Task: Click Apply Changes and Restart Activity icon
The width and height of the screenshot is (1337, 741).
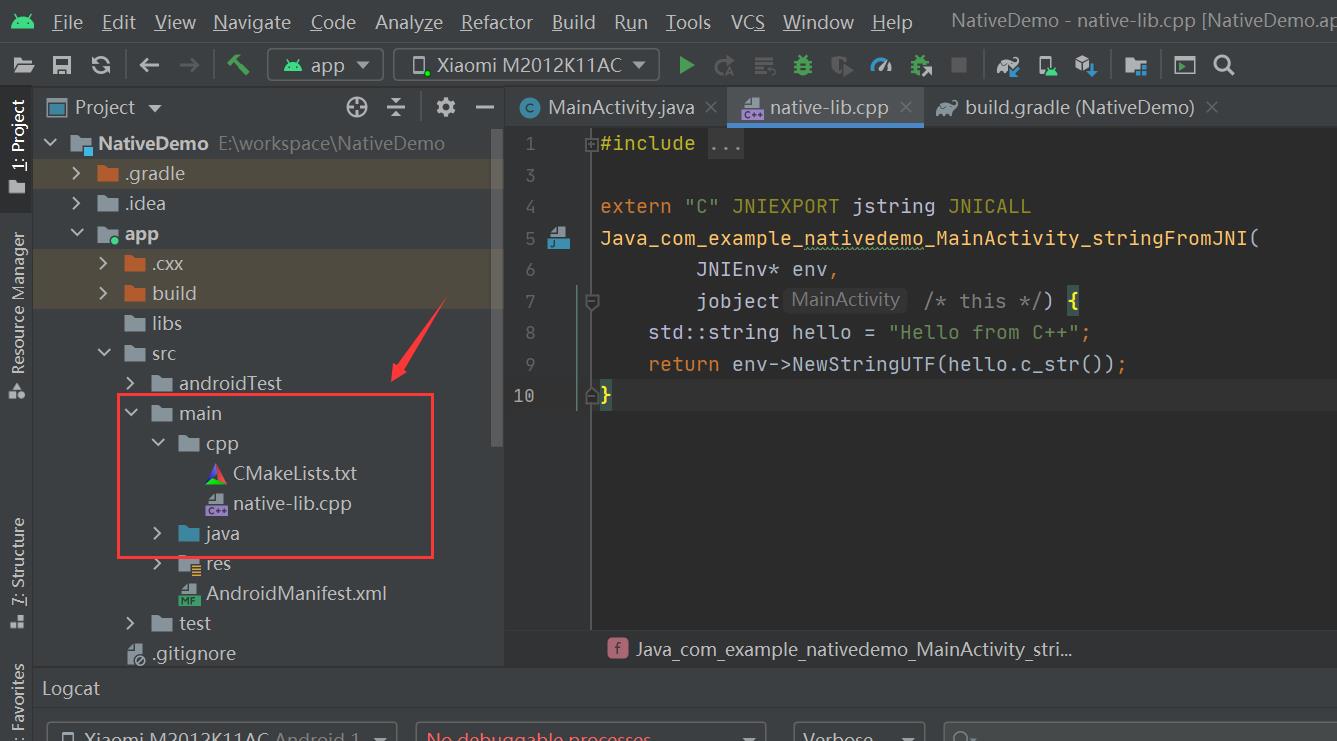Action: pyautogui.click(x=725, y=66)
